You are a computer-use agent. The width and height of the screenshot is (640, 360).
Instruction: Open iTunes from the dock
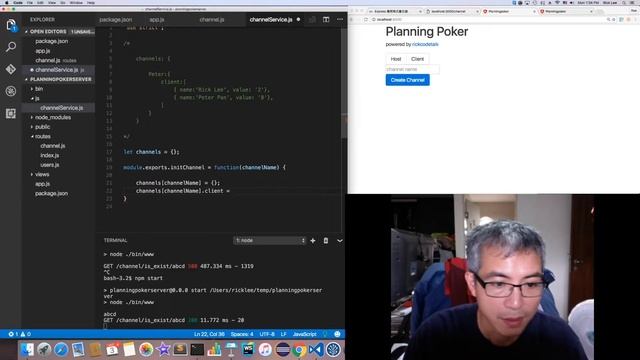click(265, 349)
